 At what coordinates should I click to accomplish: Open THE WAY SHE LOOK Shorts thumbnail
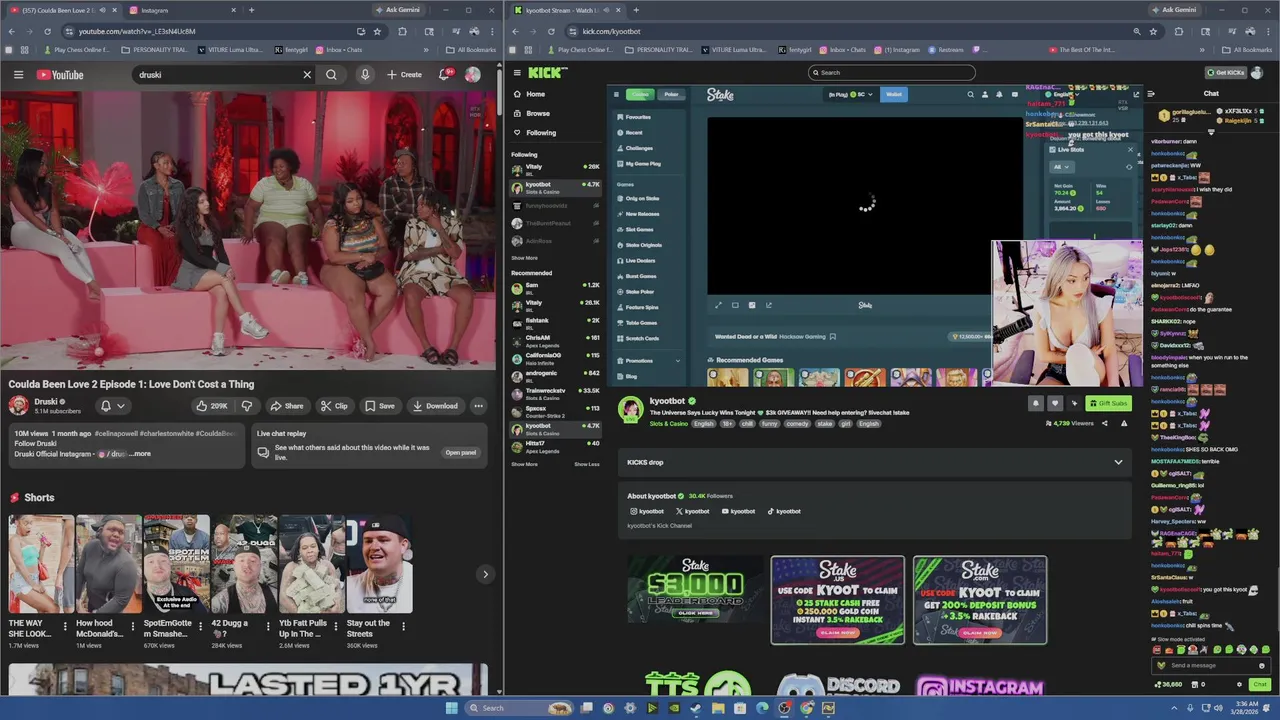pyautogui.click(x=41, y=564)
